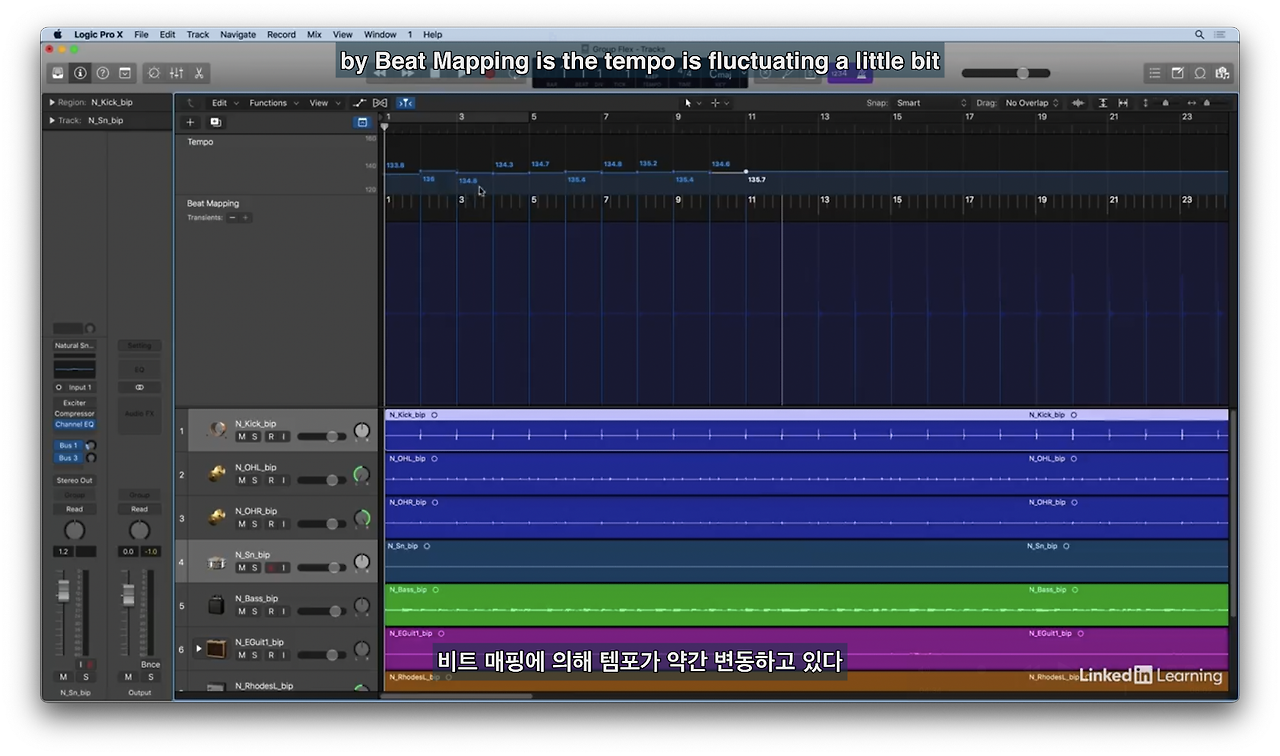Toggle the Inspector info button
Viewport: 1280px width, 756px height.
tap(80, 73)
